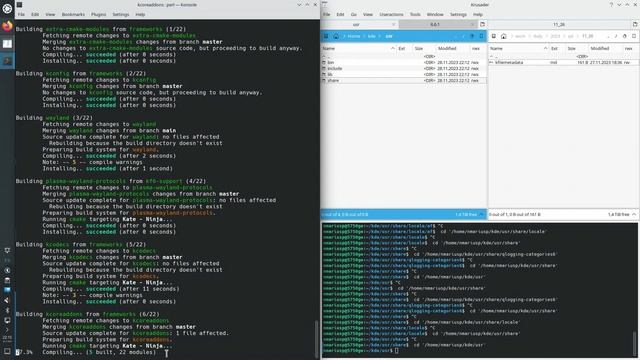This screenshot has height=360, width=640.
Task: Open the Krusader Useractions menu
Action: tap(391, 14)
